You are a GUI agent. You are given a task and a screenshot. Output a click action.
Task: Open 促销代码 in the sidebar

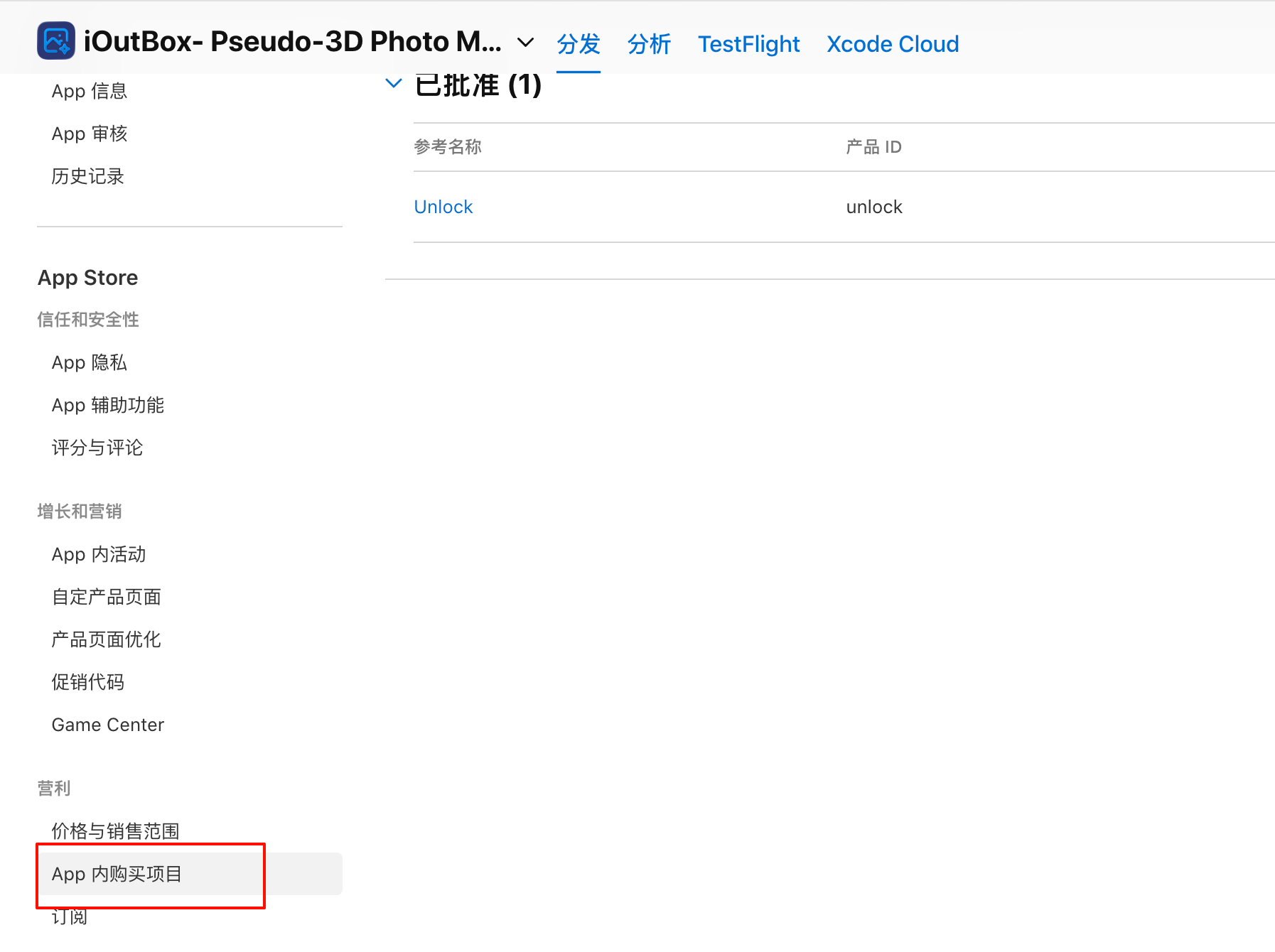pyautogui.click(x=87, y=683)
